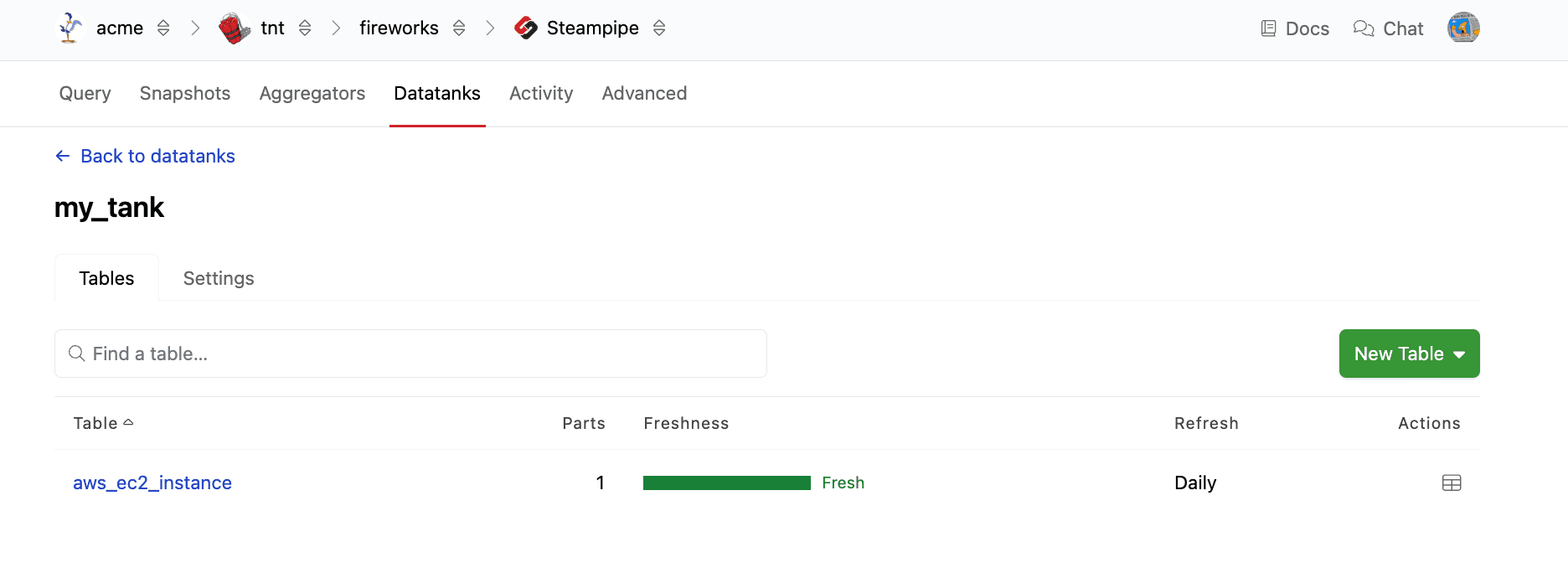This screenshot has height=573, width=1568.
Task: Expand the fireworks switcher chevrons
Action: (459, 28)
